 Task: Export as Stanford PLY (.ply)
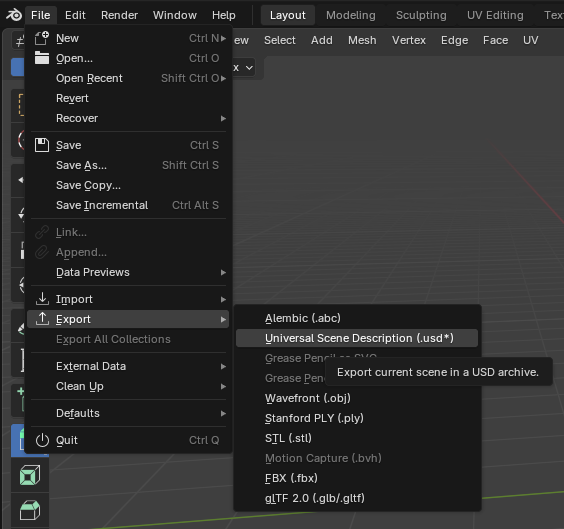click(357, 418)
